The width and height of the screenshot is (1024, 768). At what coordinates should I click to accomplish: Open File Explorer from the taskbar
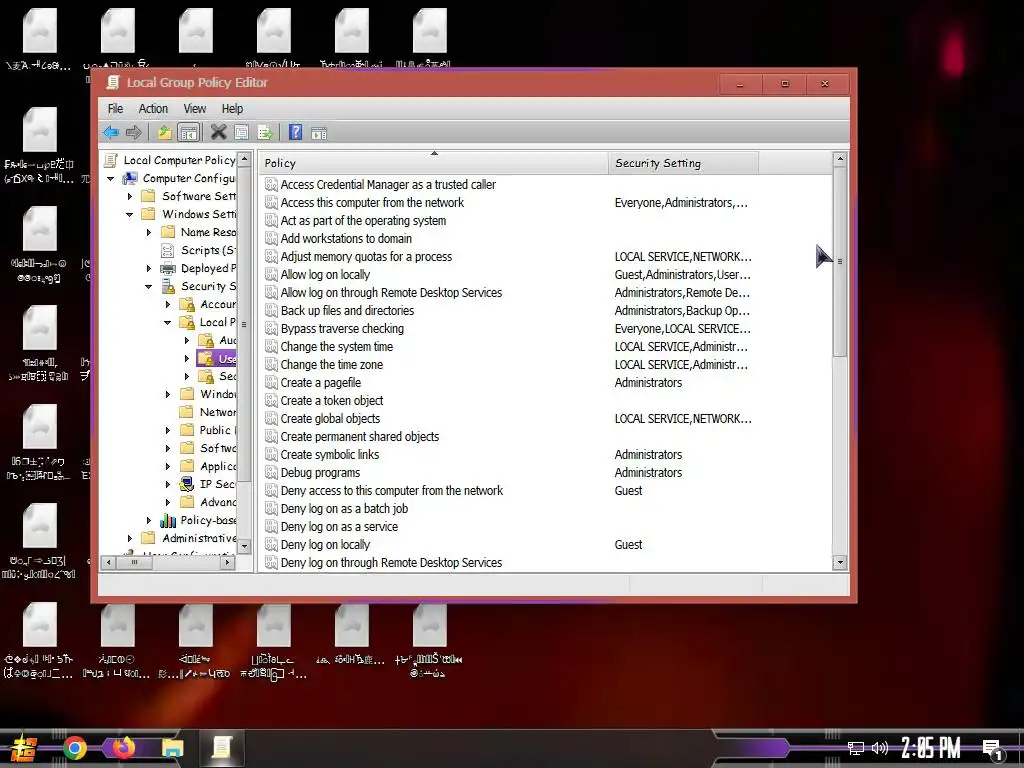[x=172, y=748]
